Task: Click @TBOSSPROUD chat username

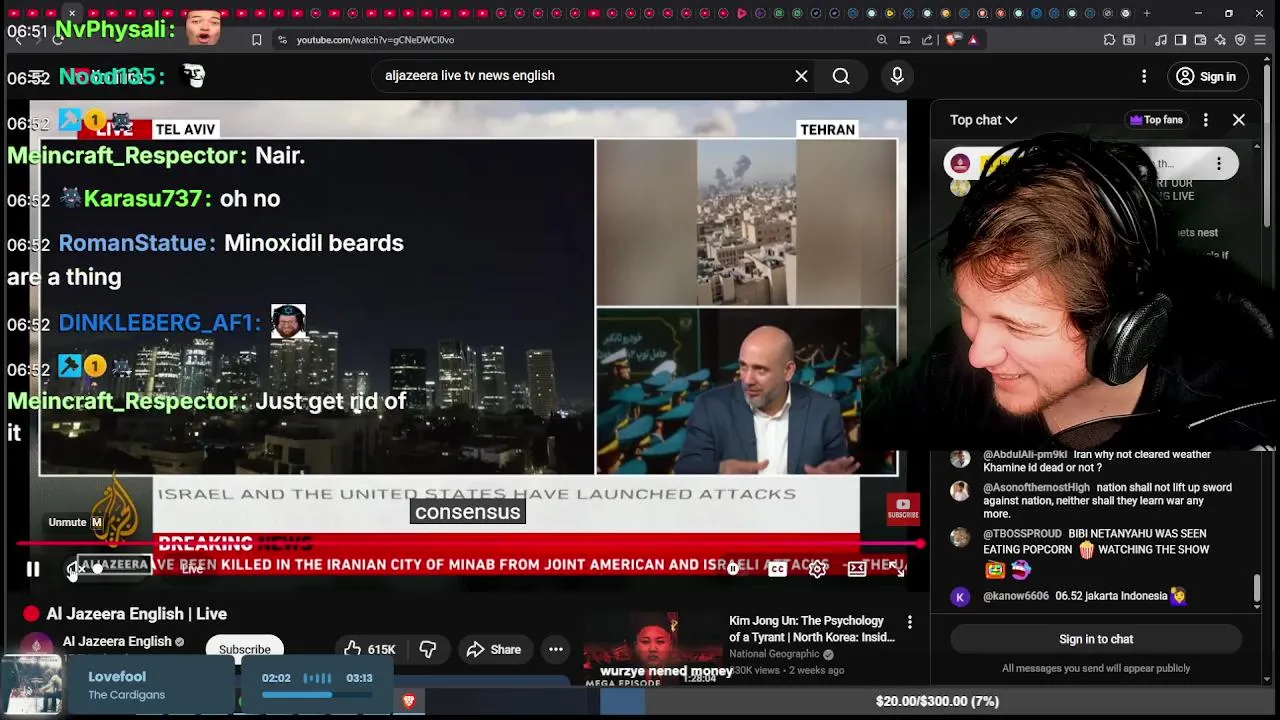Action: [x=1022, y=534]
